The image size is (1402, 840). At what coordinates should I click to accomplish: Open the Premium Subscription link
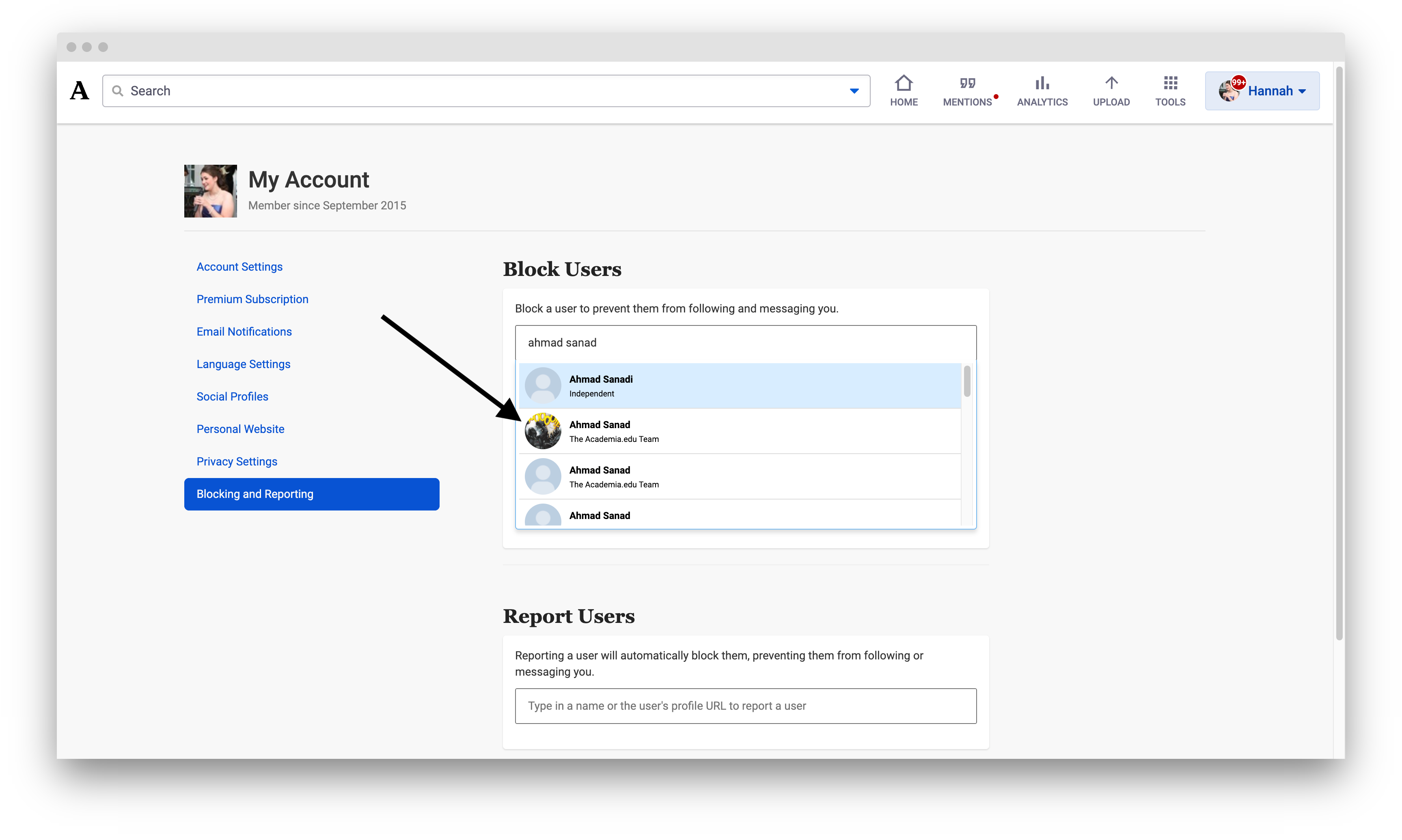click(x=252, y=299)
